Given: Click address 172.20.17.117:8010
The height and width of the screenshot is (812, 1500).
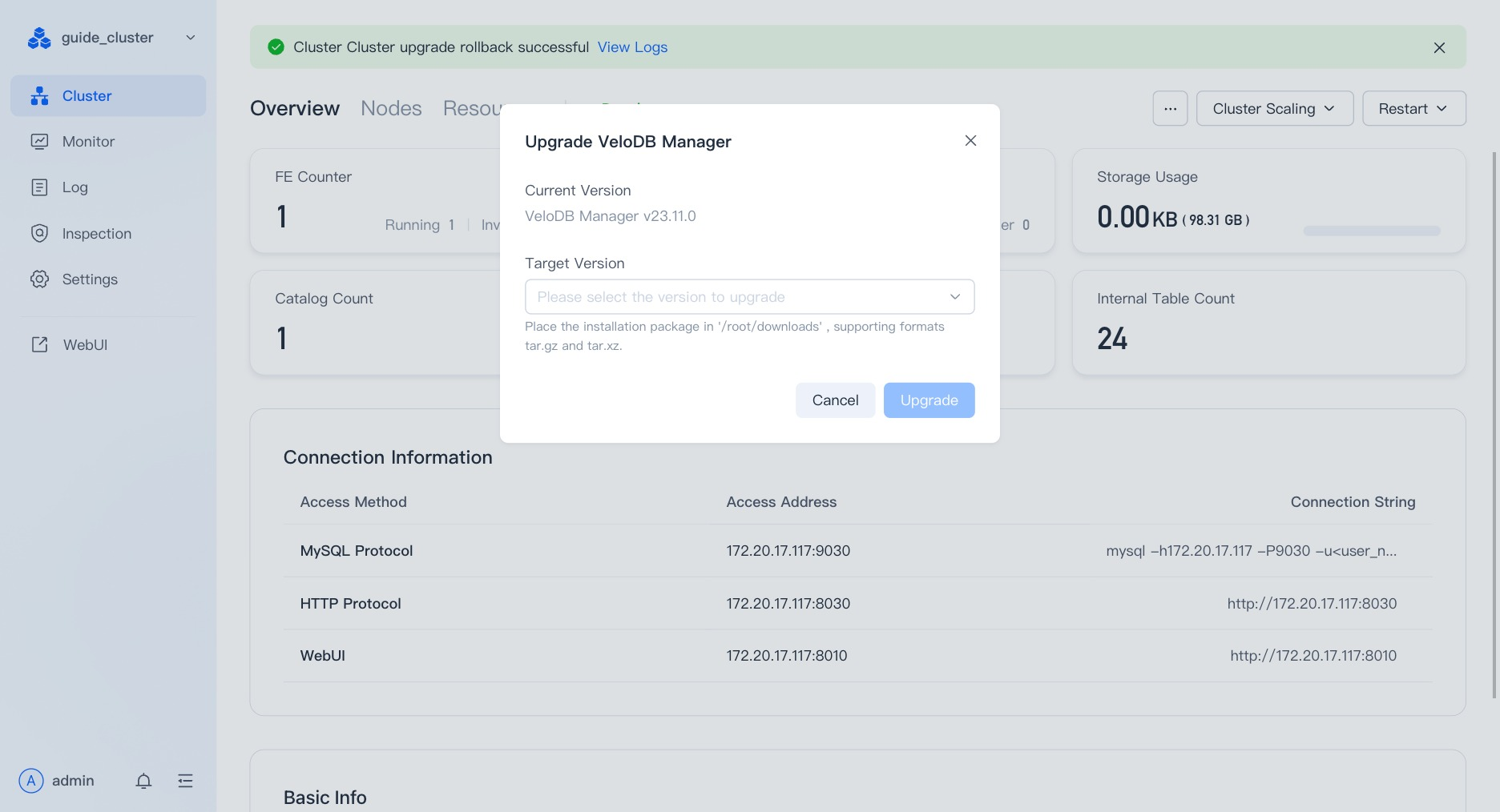Looking at the screenshot, I should (x=787, y=656).
